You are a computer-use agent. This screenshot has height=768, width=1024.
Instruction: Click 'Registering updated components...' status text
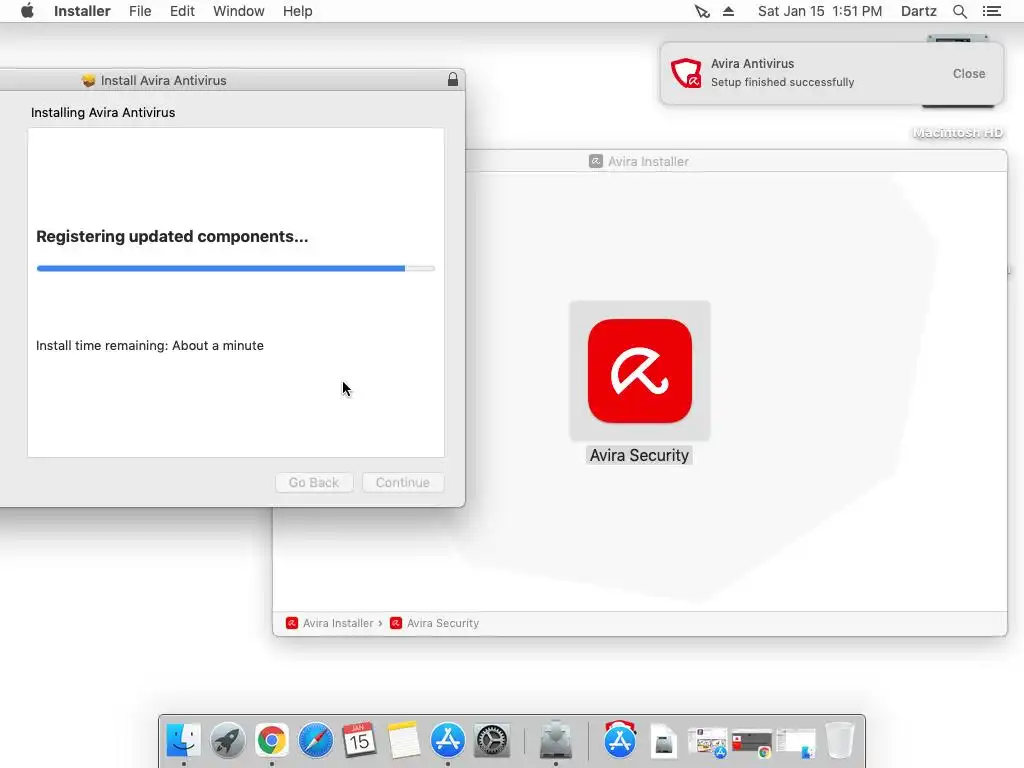172,236
